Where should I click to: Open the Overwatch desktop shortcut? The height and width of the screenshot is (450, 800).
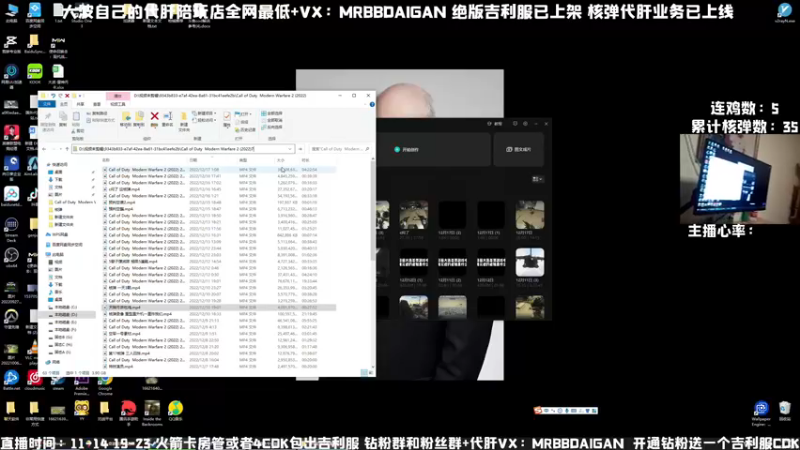pyautogui.click(x=11, y=319)
